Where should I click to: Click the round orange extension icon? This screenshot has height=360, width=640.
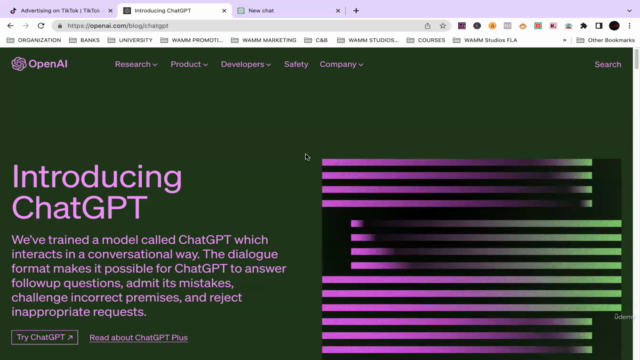[492, 26]
